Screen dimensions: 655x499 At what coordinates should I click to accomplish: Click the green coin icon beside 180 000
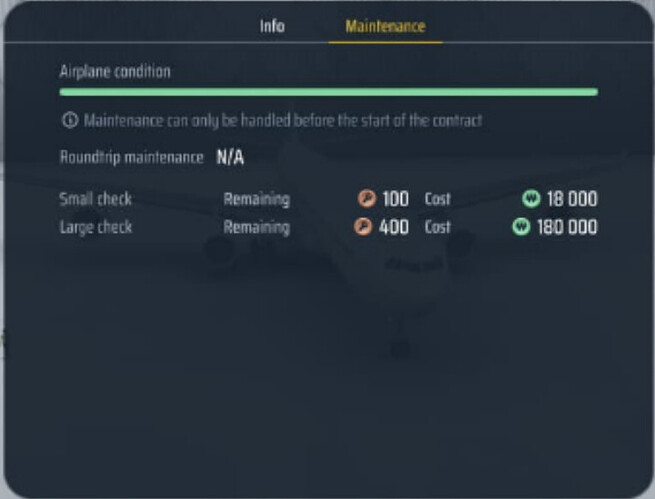click(x=521, y=227)
